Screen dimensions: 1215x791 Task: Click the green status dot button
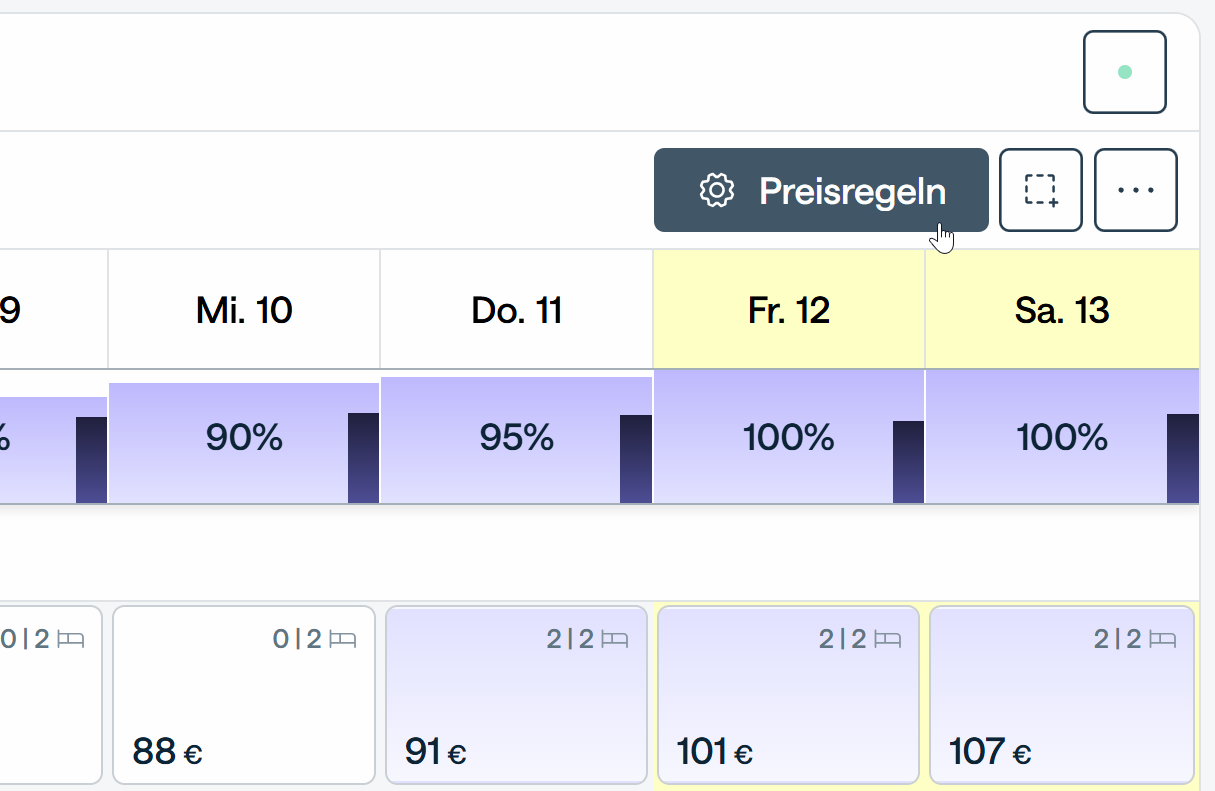point(1125,72)
